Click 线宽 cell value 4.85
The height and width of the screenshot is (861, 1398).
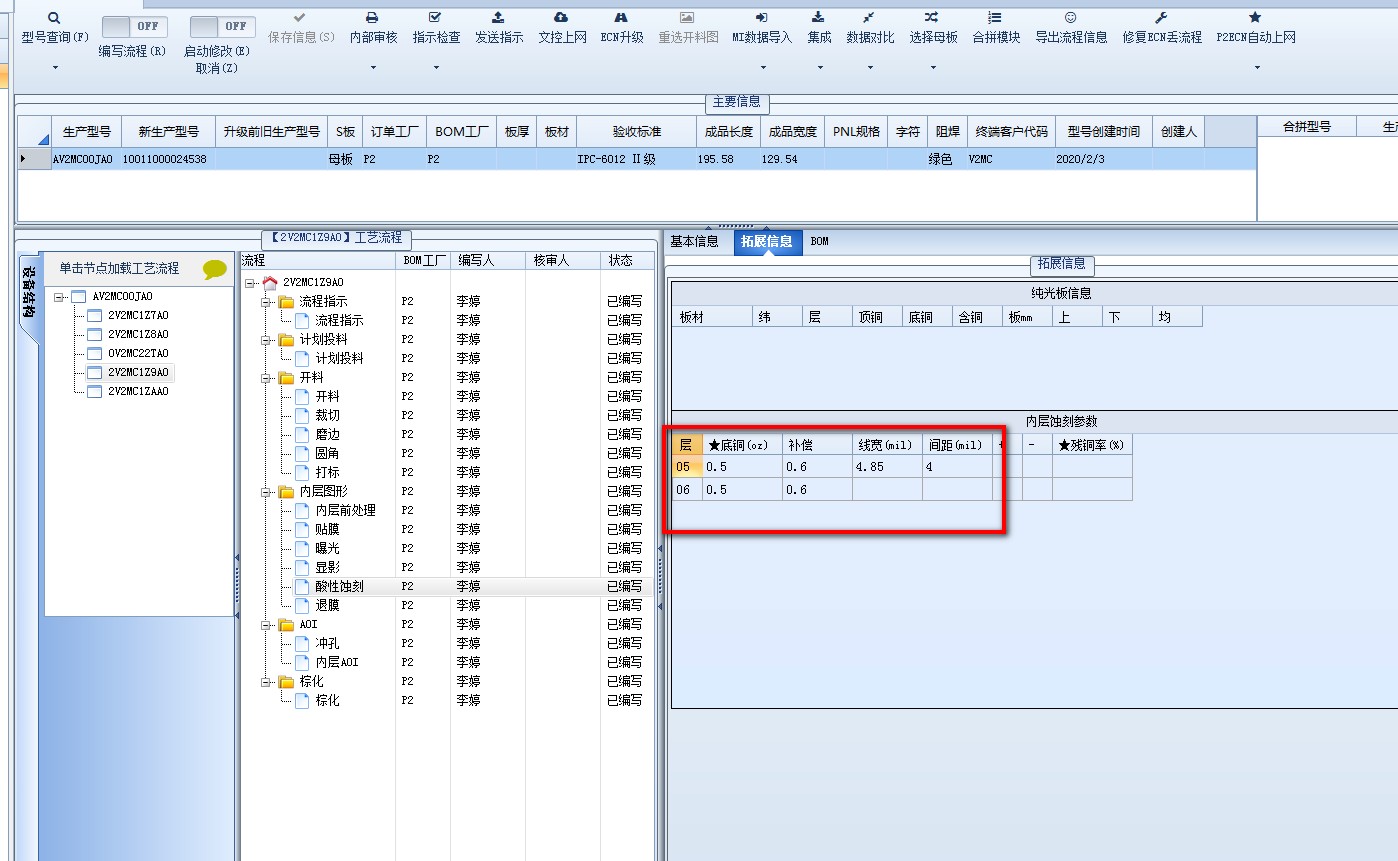tap(887, 467)
